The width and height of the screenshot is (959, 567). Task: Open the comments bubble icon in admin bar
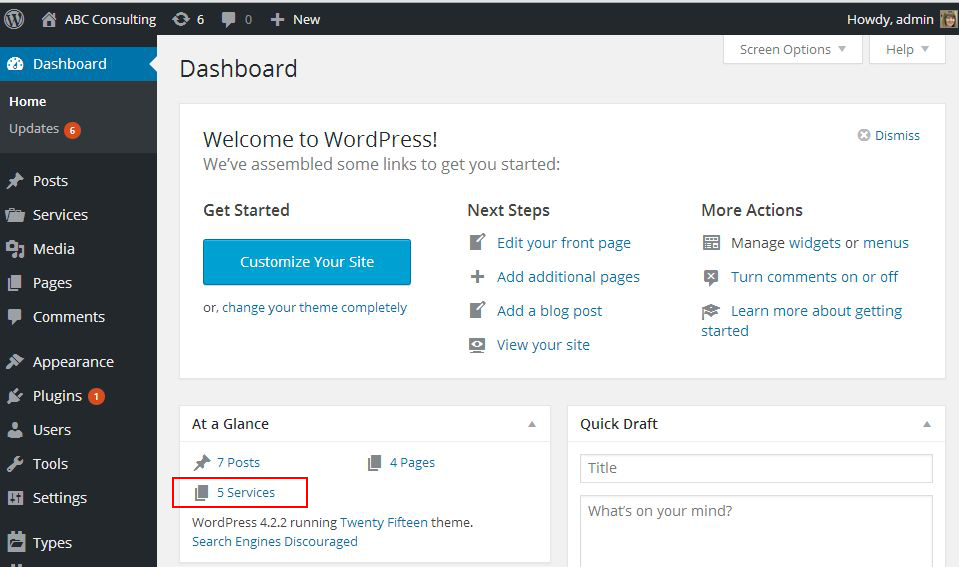pos(229,20)
